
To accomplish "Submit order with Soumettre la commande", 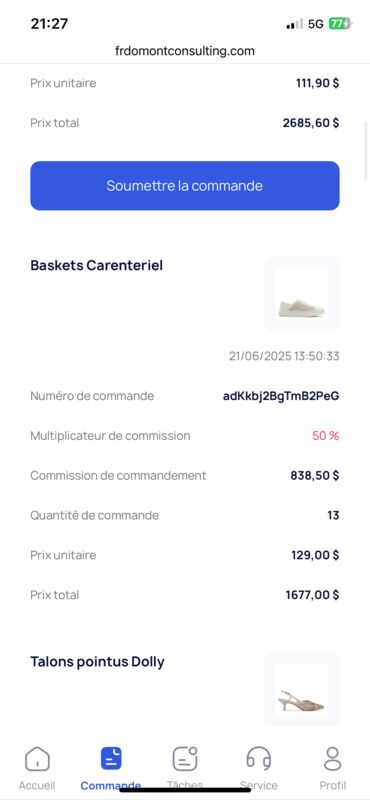I will pos(185,186).
